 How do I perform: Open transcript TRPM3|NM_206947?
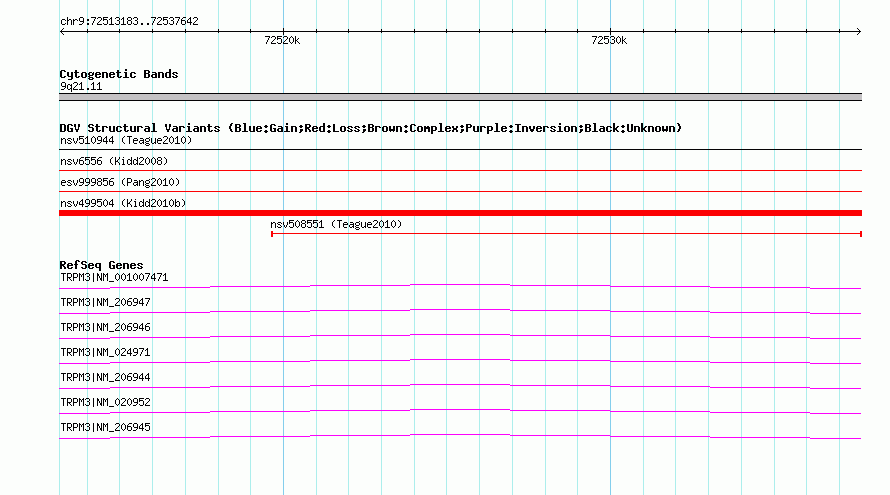(x=106, y=303)
